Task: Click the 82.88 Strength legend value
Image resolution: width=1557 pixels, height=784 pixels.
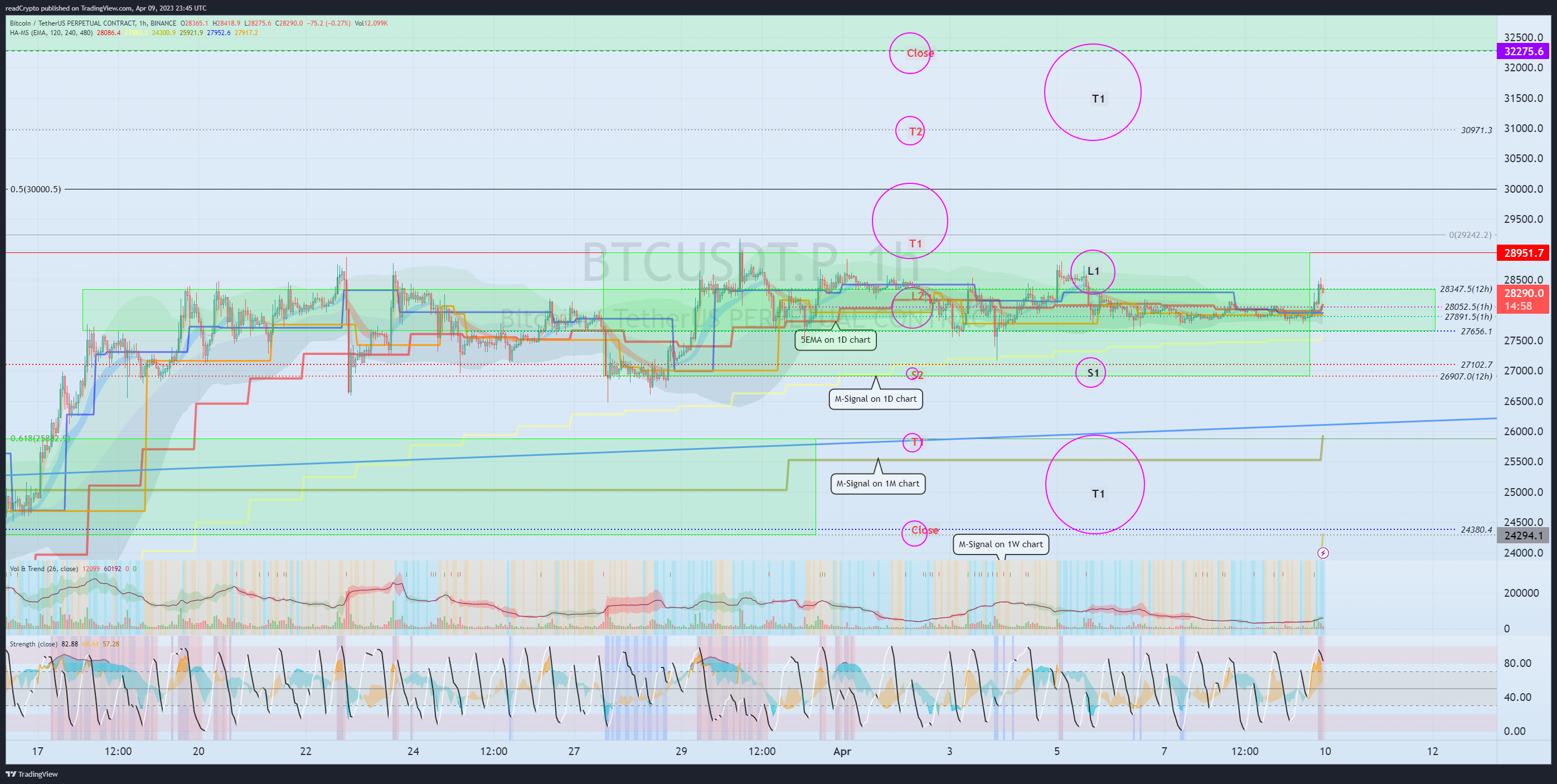Action: 70,644
